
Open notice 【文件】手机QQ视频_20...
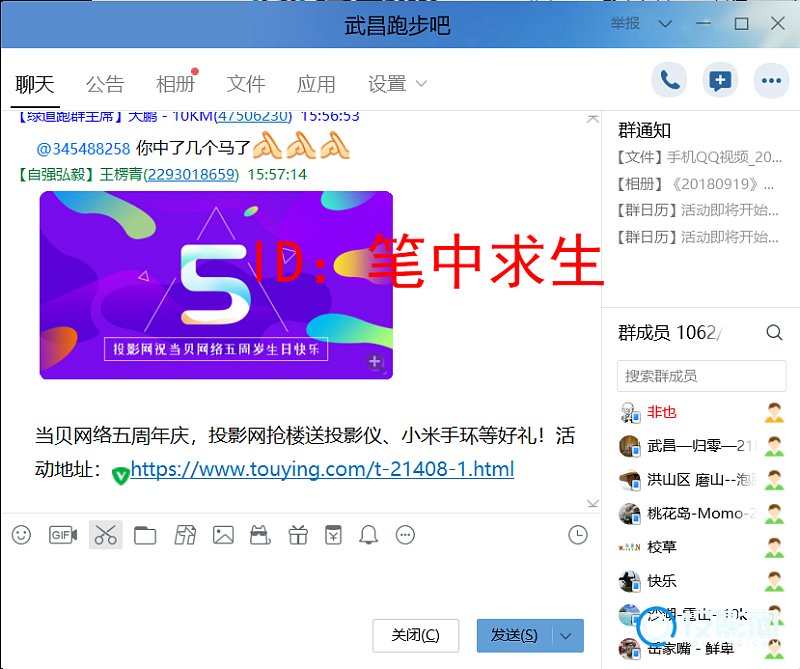coord(699,157)
